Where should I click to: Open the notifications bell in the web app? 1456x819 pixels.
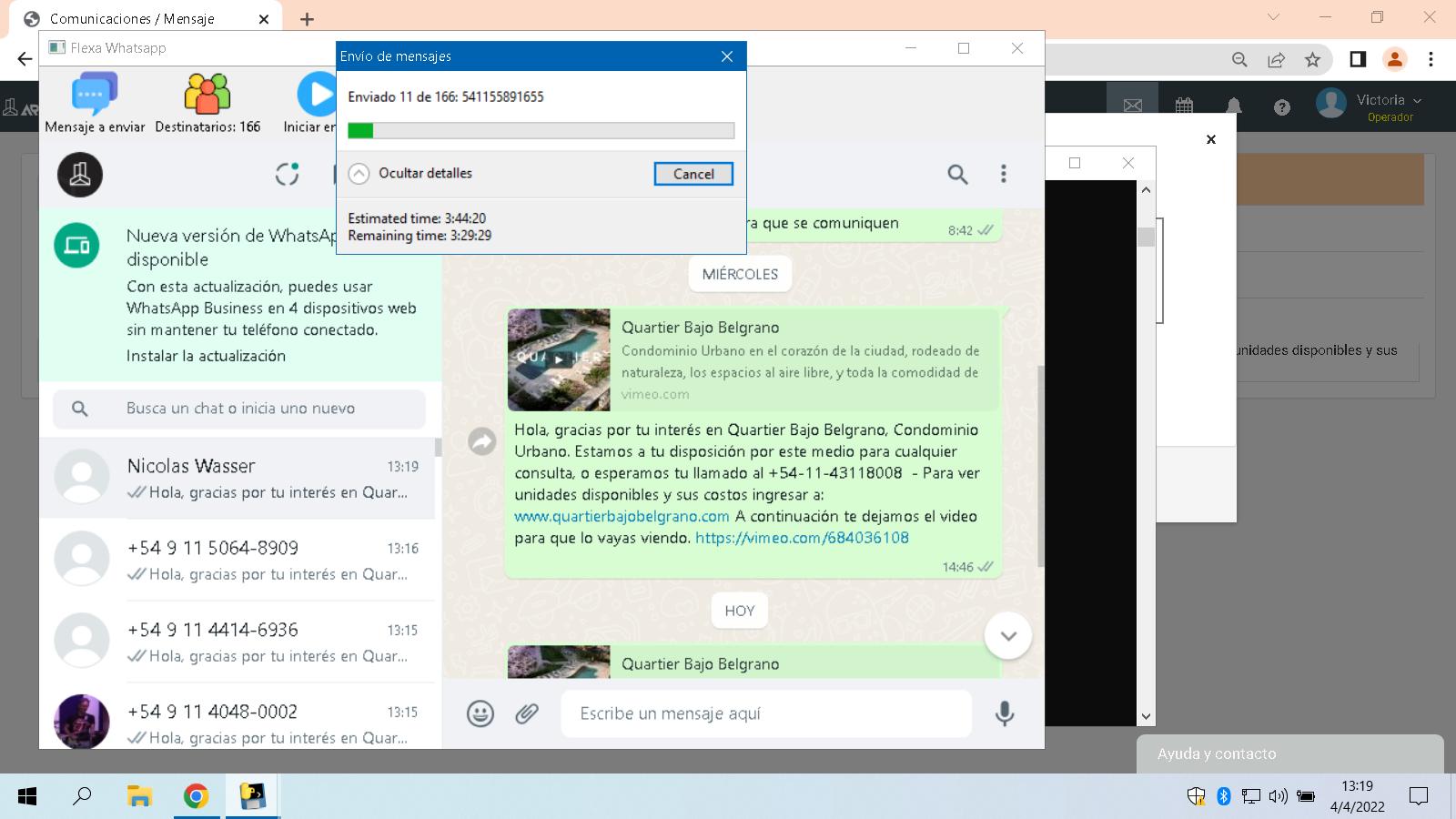(1234, 106)
